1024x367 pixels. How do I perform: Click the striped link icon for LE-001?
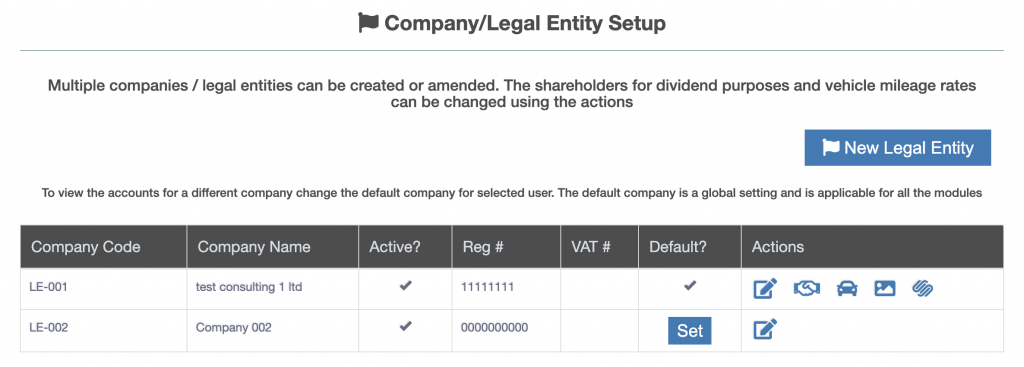[922, 288]
